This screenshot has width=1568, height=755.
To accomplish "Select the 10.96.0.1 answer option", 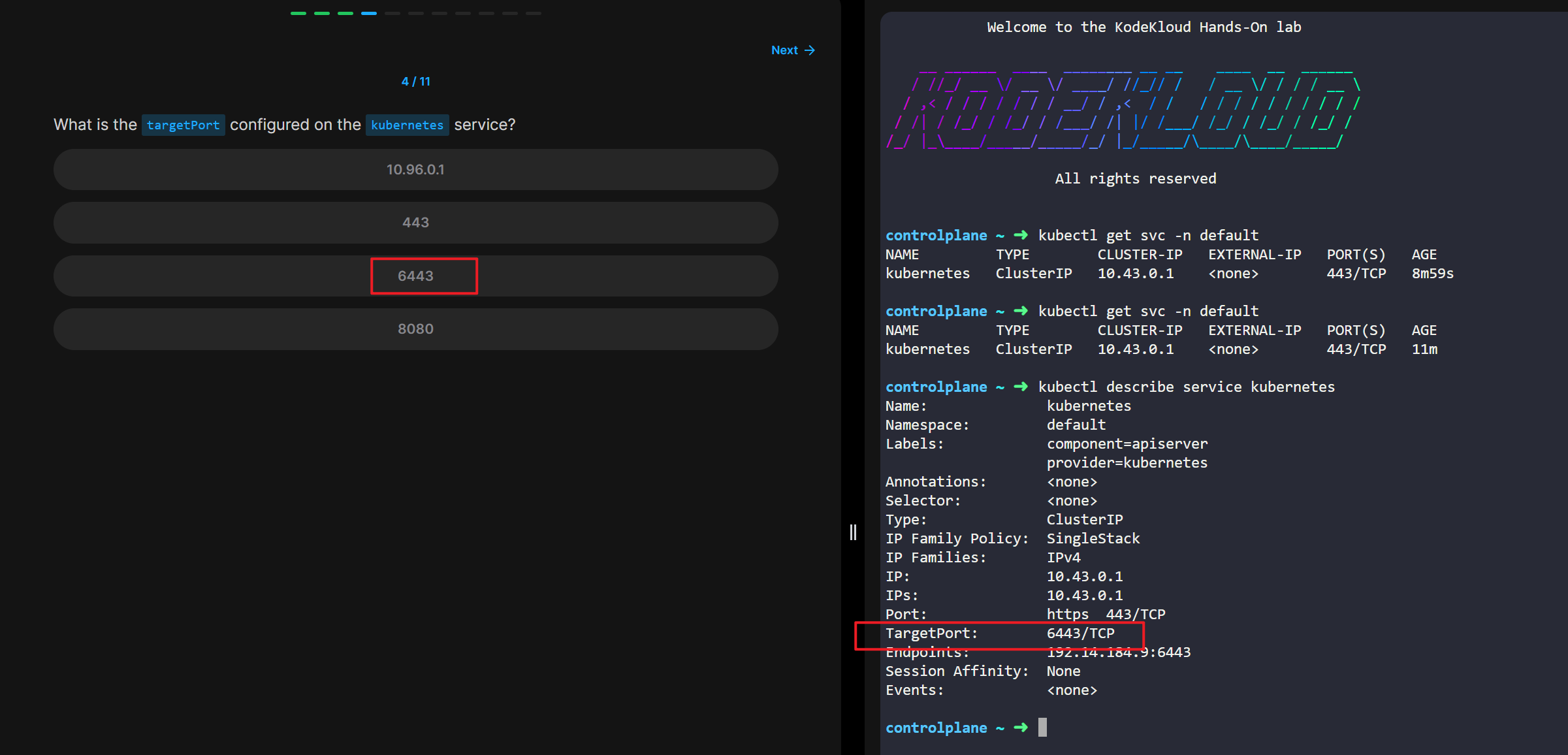I will pos(415,170).
